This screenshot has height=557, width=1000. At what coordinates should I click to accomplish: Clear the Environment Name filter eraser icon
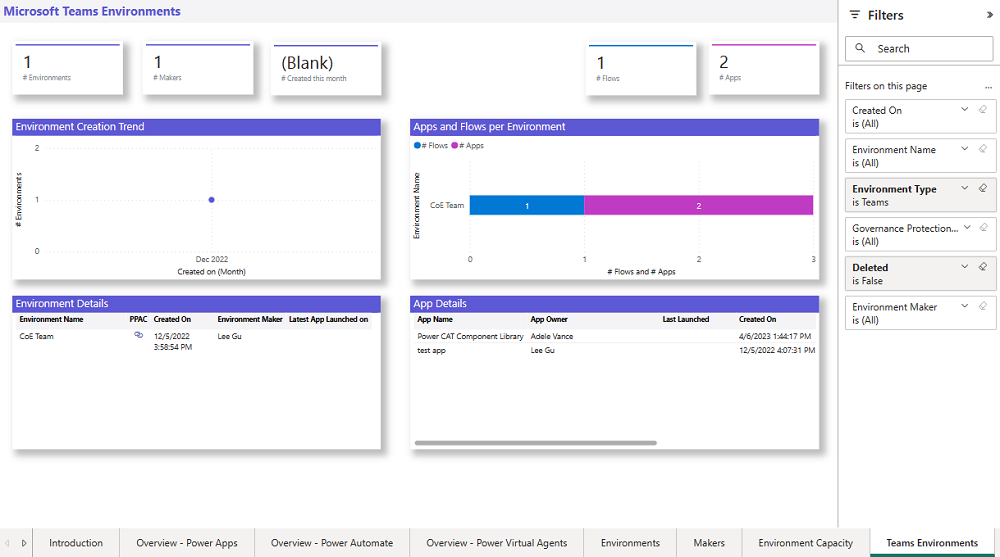click(x=983, y=149)
